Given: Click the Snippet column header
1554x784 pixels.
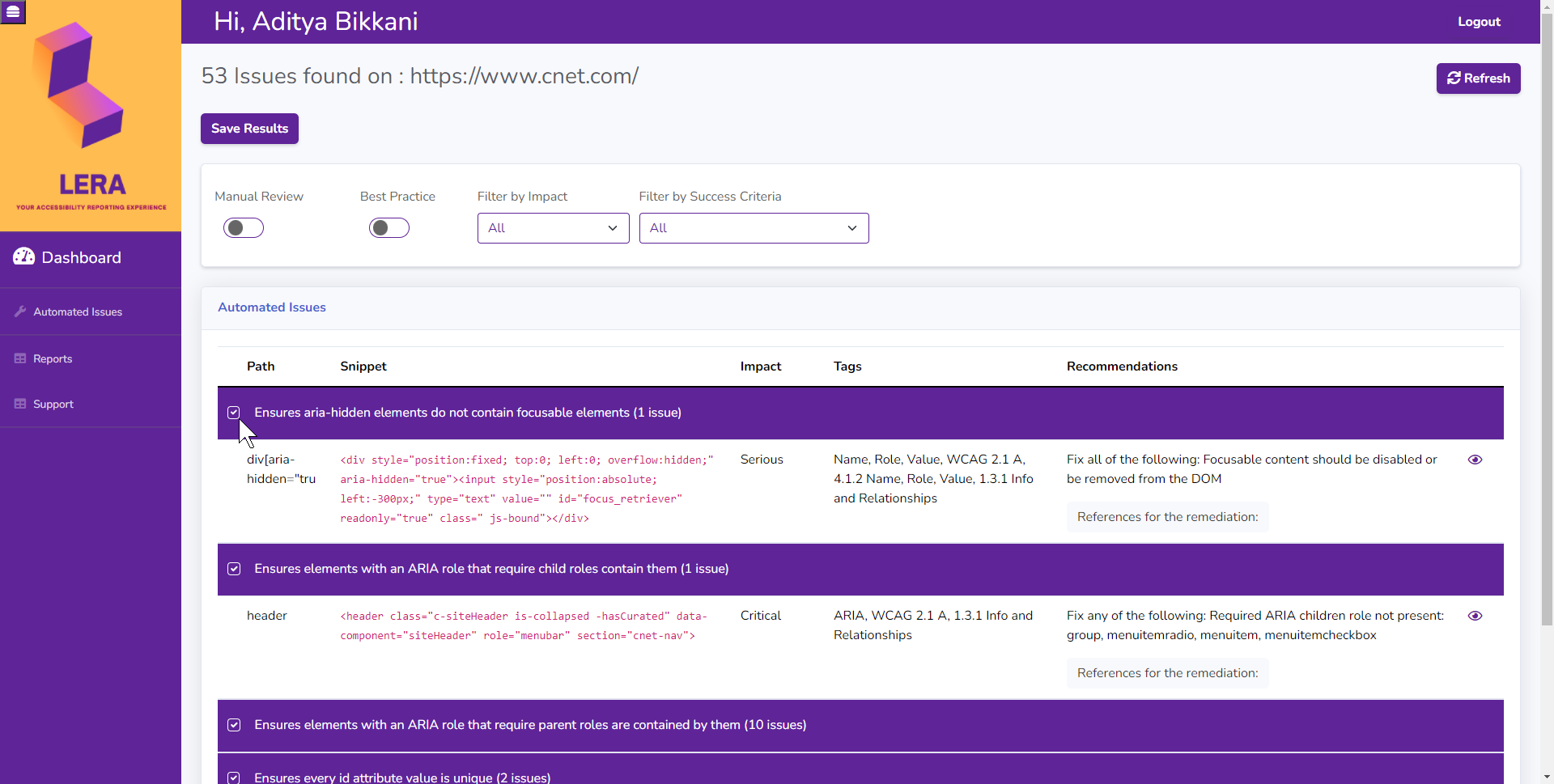Looking at the screenshot, I should pyautogui.click(x=363, y=367).
